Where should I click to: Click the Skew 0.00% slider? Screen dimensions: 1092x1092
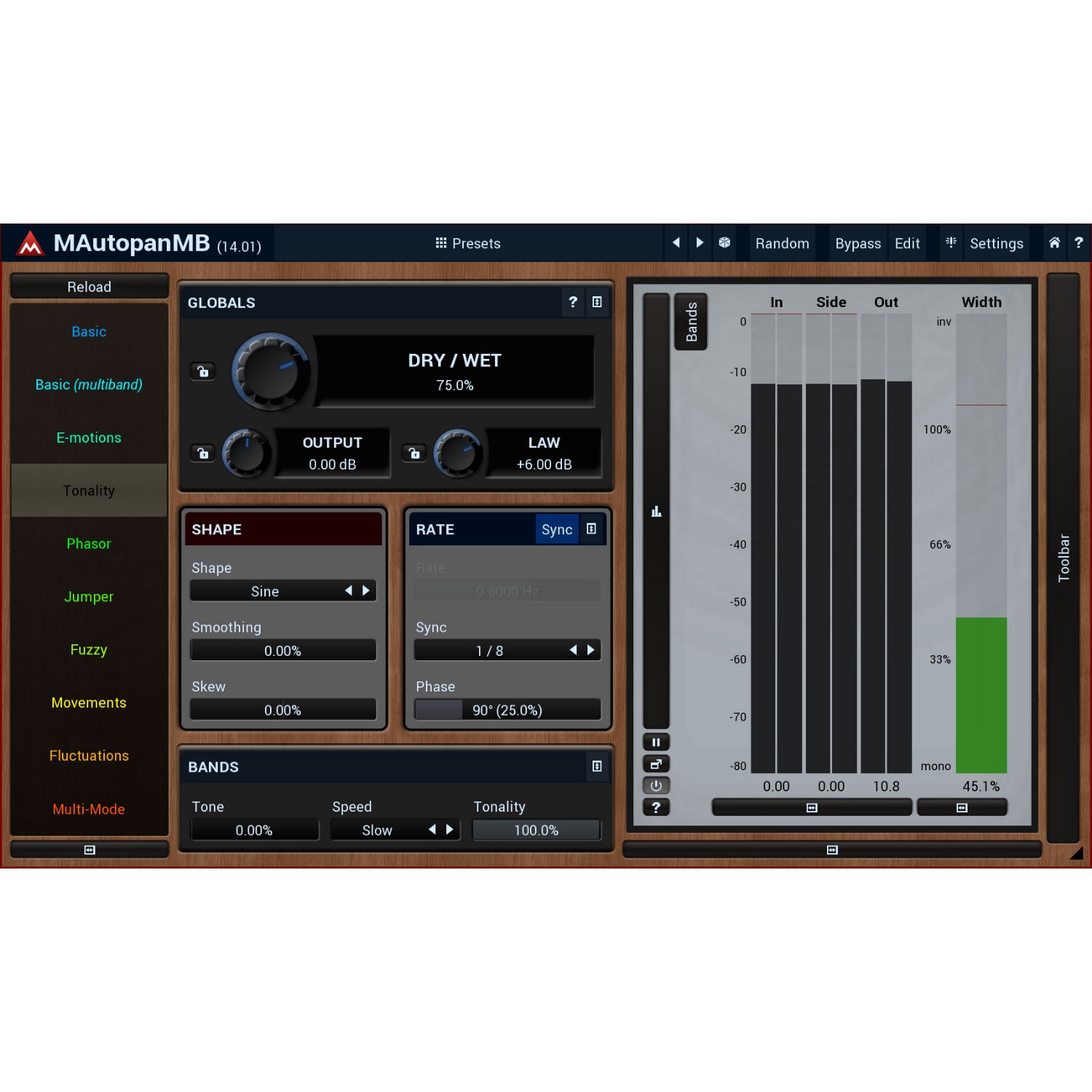pyautogui.click(x=283, y=710)
